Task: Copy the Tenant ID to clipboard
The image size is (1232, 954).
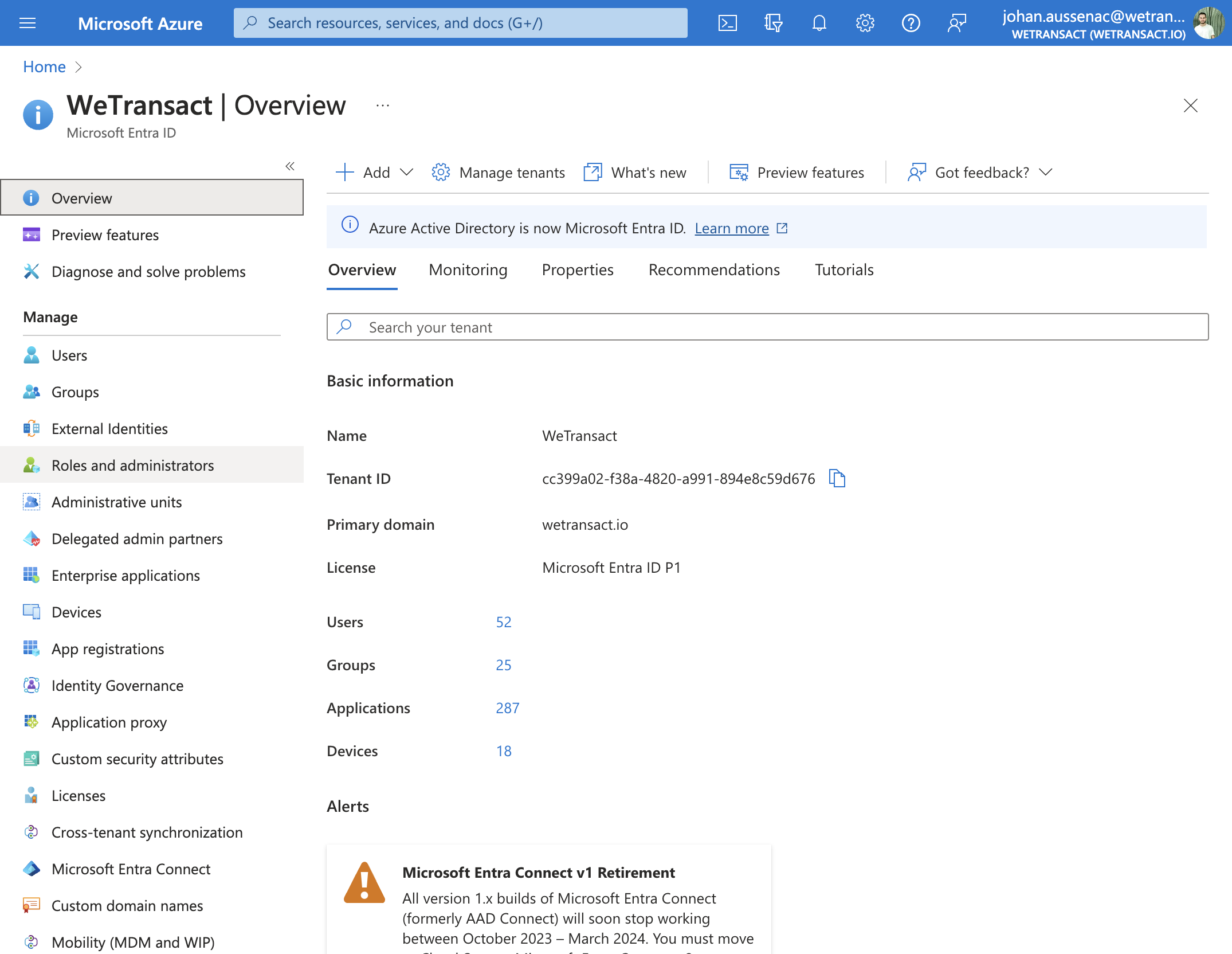Action: [x=837, y=478]
